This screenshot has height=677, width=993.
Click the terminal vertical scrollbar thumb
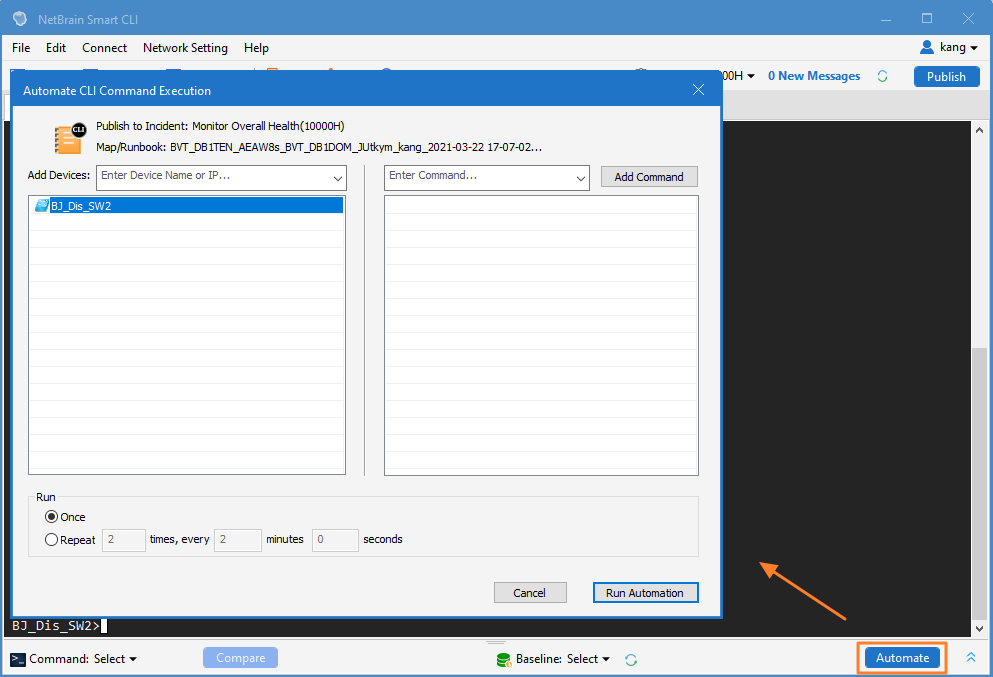tap(979, 483)
